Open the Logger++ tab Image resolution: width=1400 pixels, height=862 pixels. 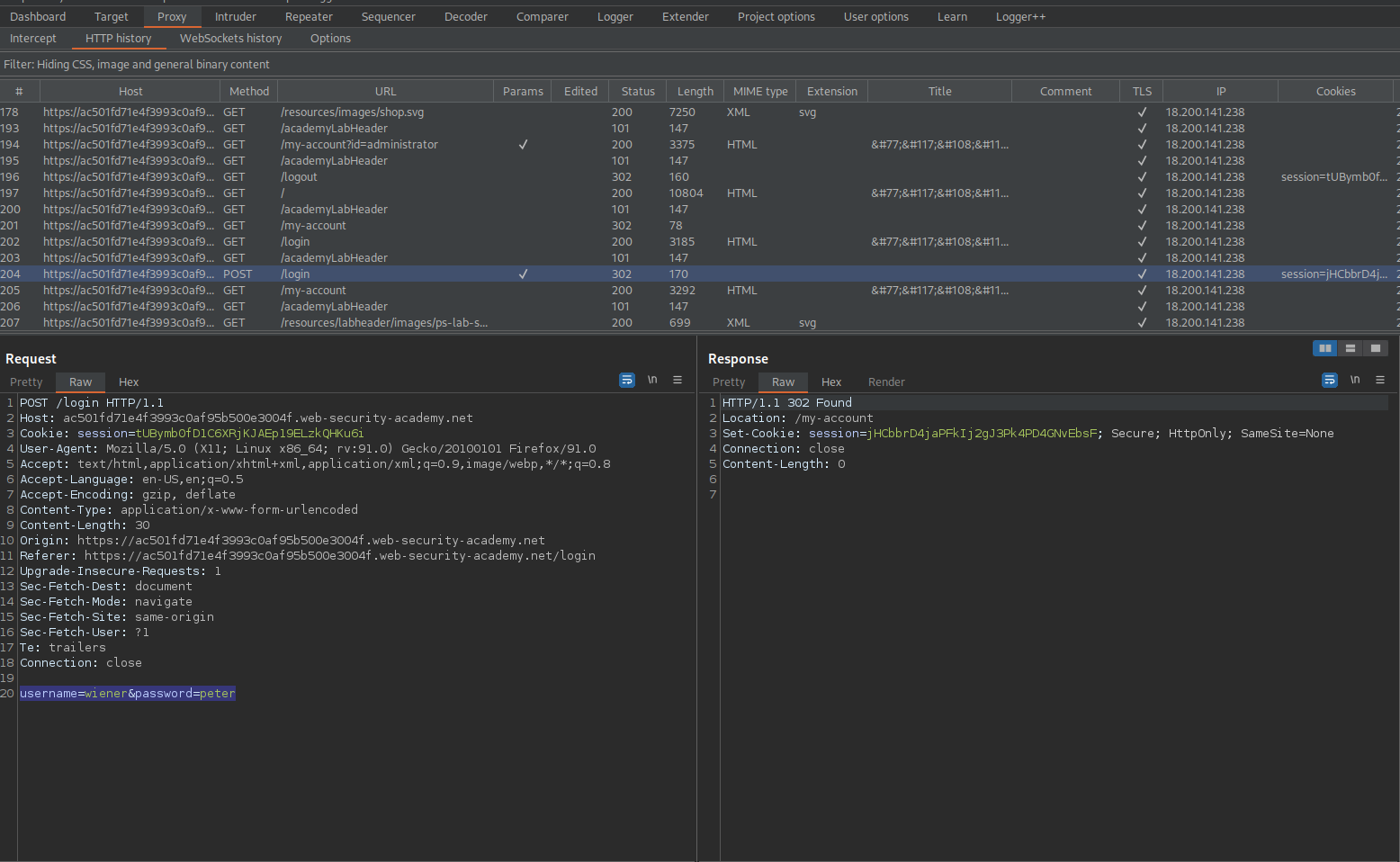(x=1021, y=17)
